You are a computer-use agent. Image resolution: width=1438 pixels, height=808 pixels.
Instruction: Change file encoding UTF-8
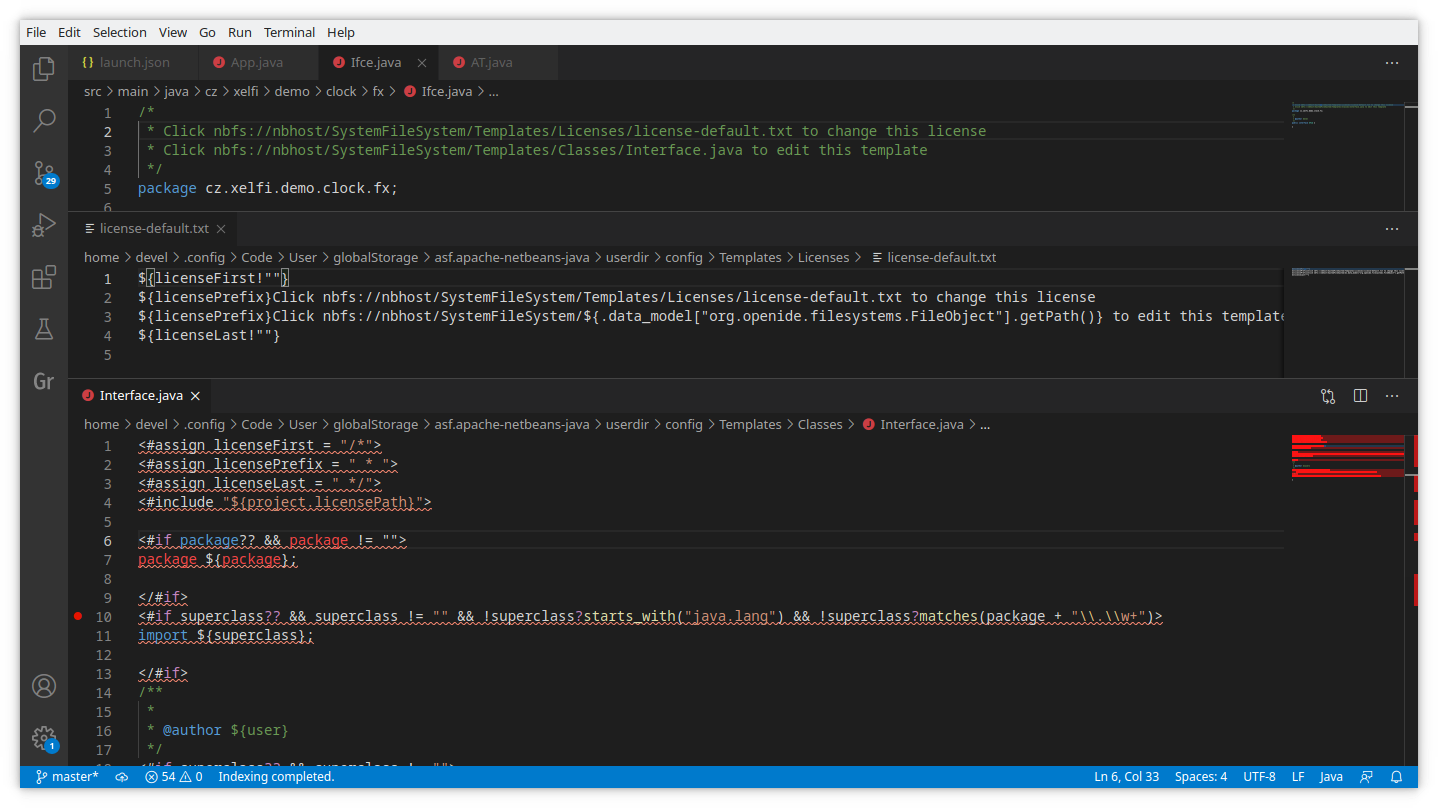pos(1259,777)
